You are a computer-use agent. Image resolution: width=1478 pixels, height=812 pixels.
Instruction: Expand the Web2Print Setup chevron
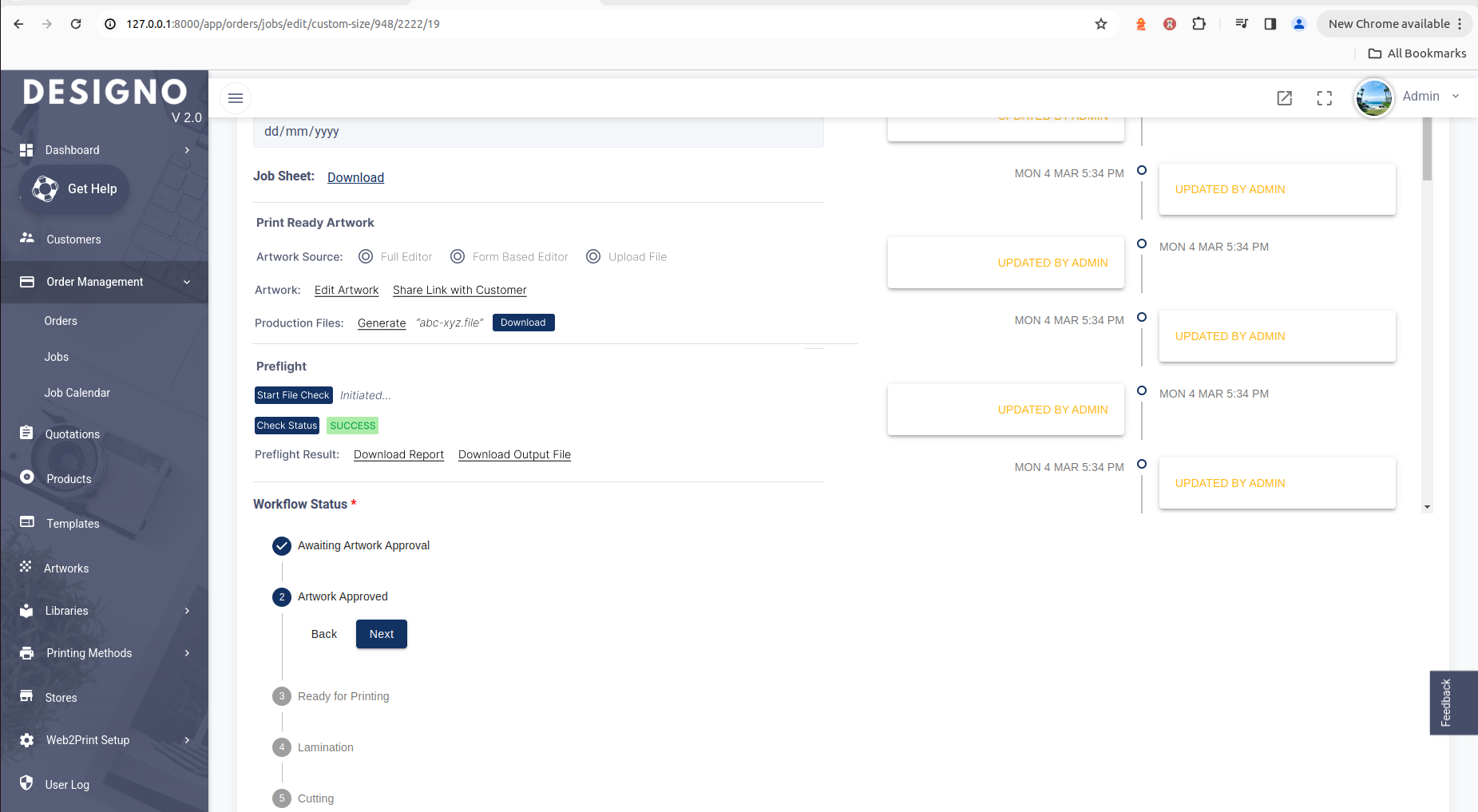(187, 740)
